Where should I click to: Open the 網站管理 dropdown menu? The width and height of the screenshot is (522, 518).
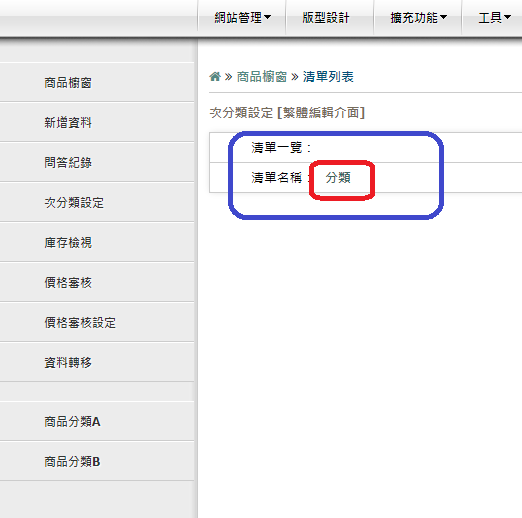tap(243, 17)
